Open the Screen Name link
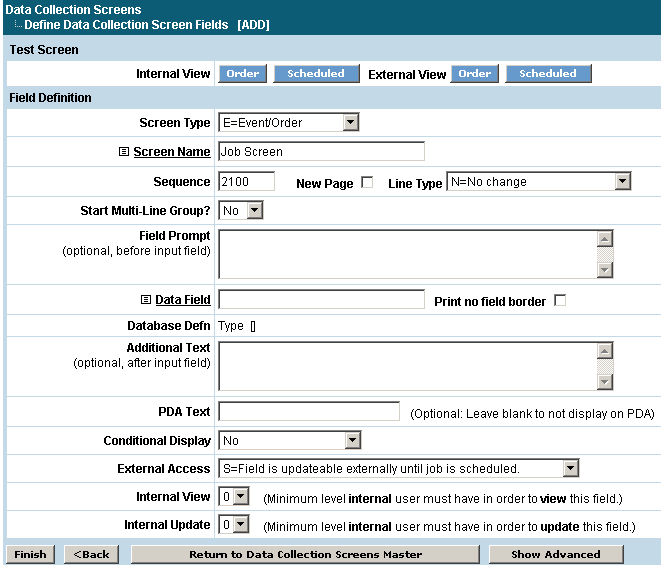 pos(172,151)
